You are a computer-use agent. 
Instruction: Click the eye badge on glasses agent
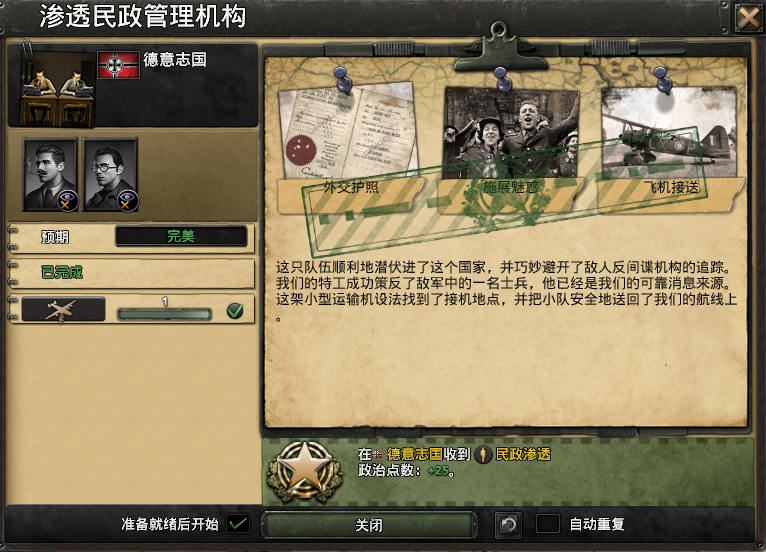(127, 201)
